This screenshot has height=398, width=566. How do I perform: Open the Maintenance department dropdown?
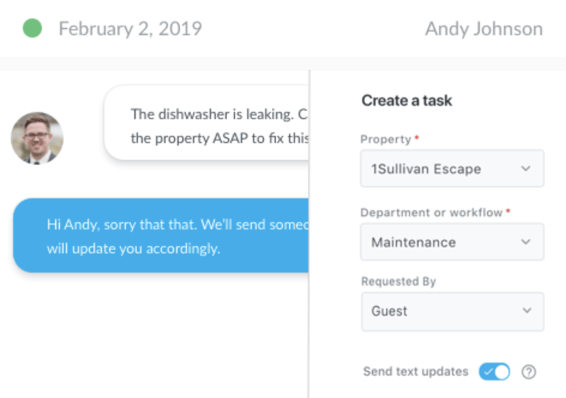(x=452, y=242)
